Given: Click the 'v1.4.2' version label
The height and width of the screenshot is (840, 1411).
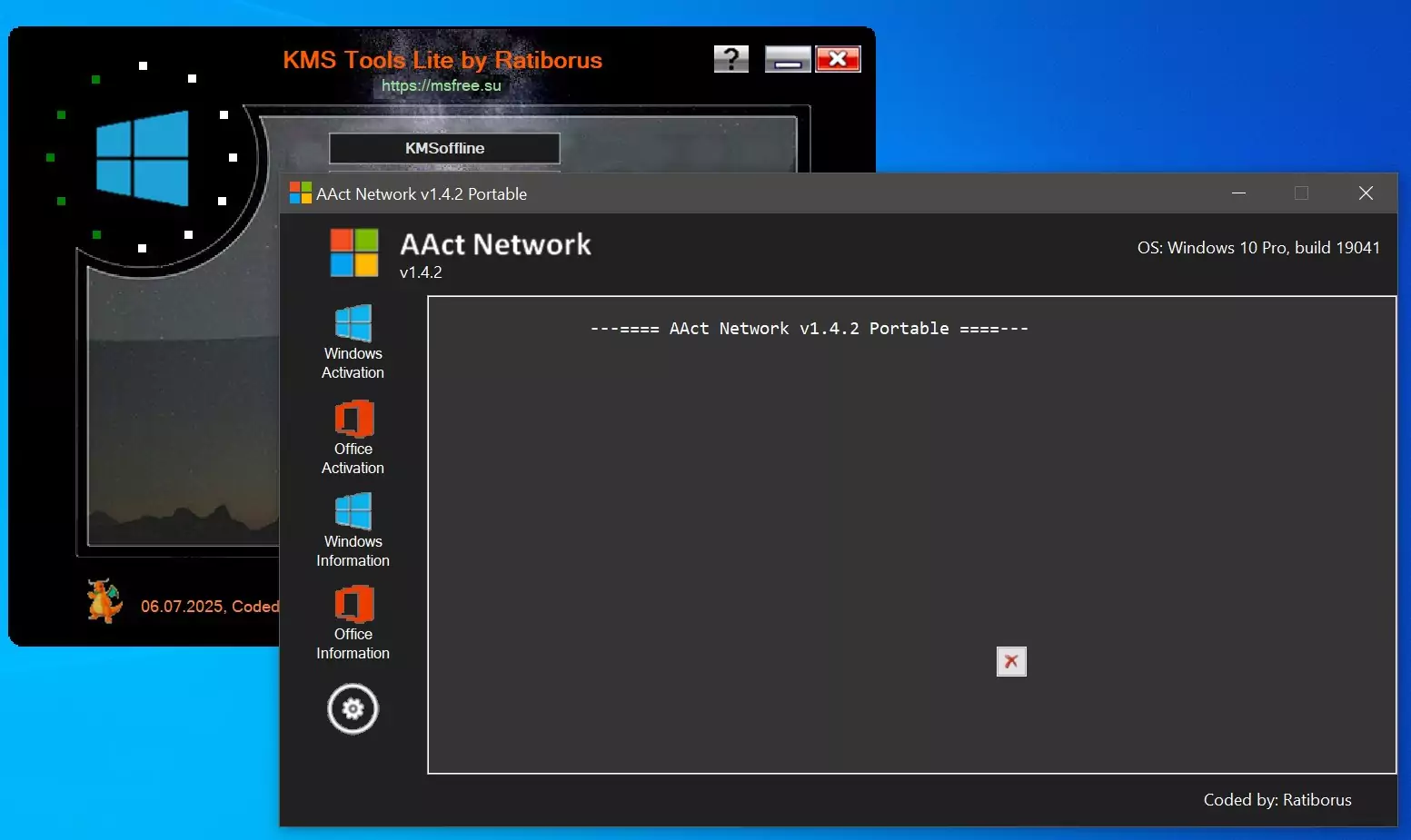Looking at the screenshot, I should [421, 272].
